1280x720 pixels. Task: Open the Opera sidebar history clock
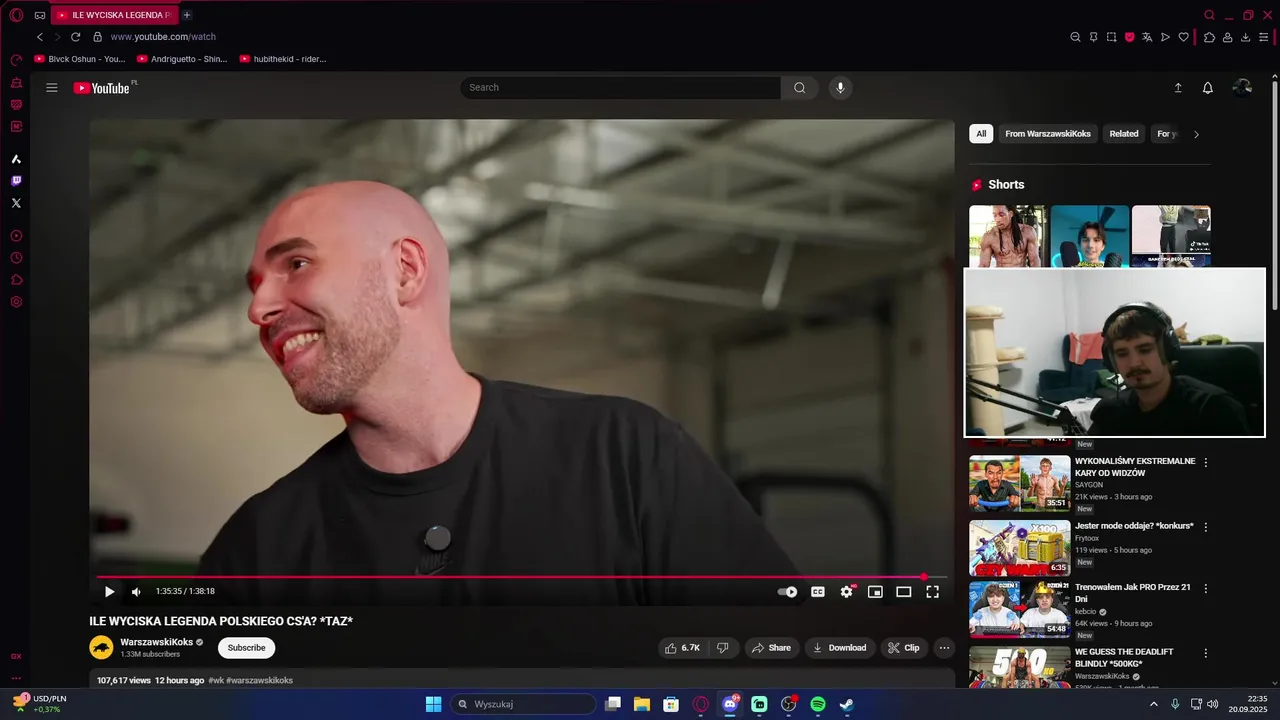point(16,258)
